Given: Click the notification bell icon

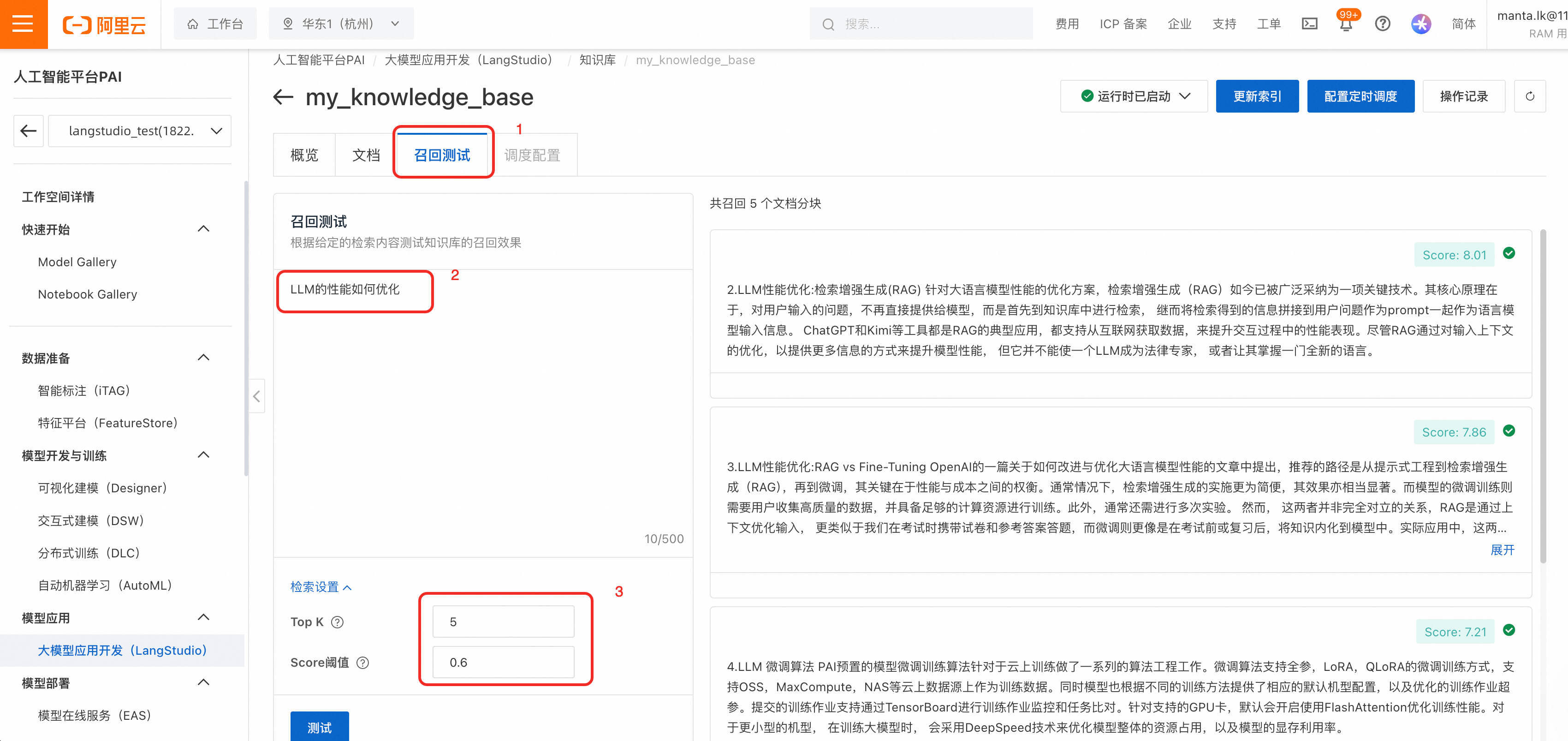Looking at the screenshot, I should pyautogui.click(x=1346, y=24).
